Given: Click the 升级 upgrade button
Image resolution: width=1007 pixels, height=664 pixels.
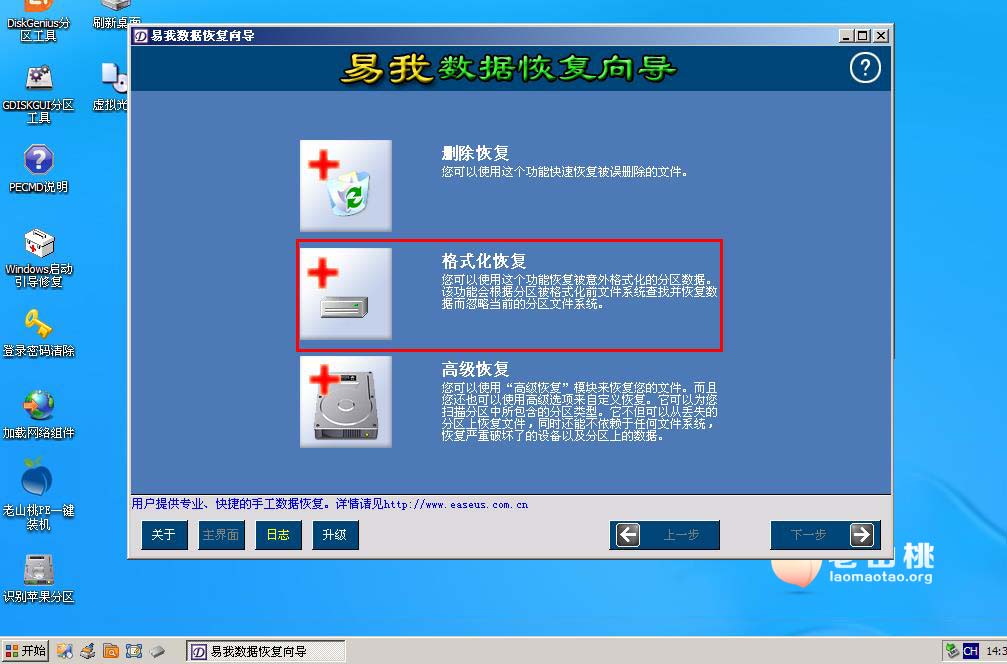Looking at the screenshot, I should click(335, 535).
